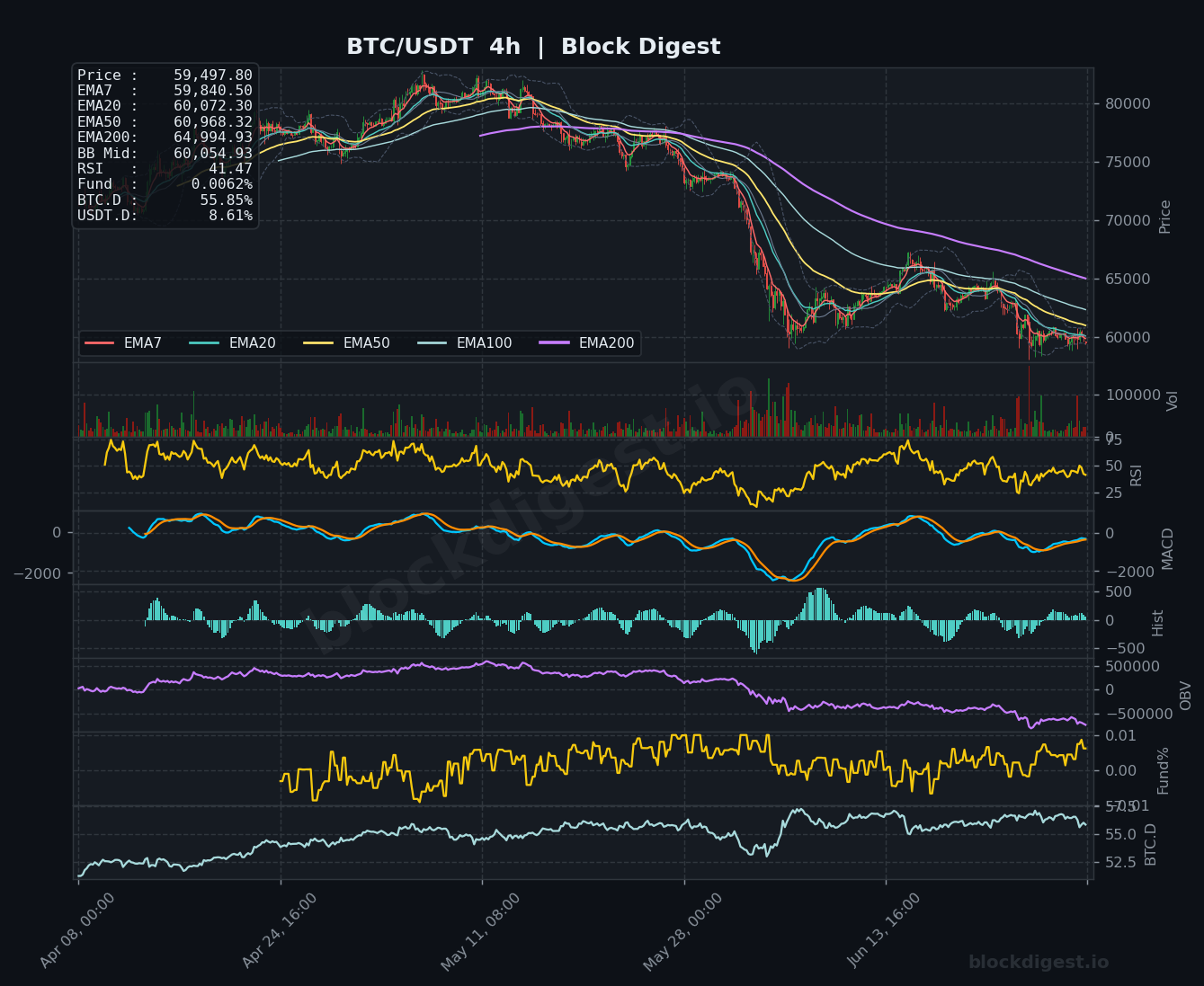Click the EMA20 legend entry
Viewport: 1204px width, 986px height.
click(233, 343)
